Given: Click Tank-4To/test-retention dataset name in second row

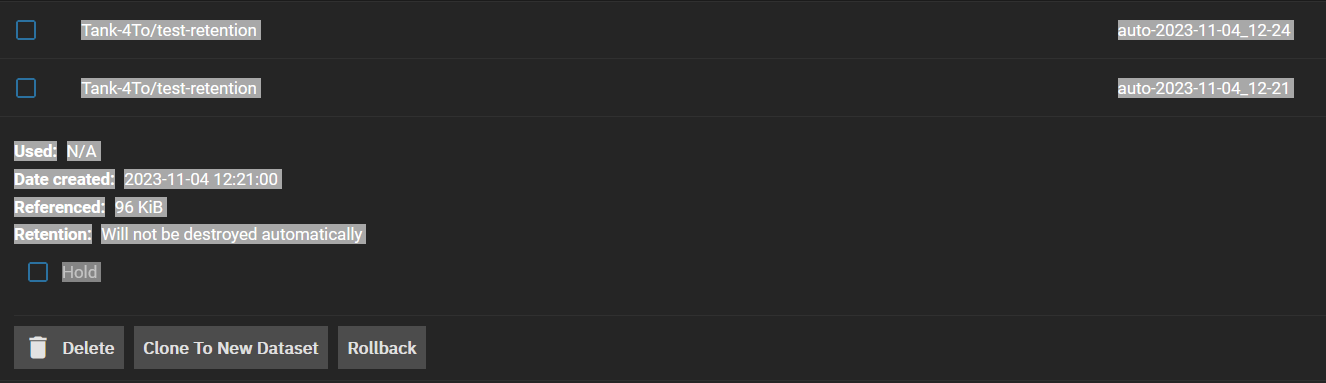Looking at the screenshot, I should point(169,88).
